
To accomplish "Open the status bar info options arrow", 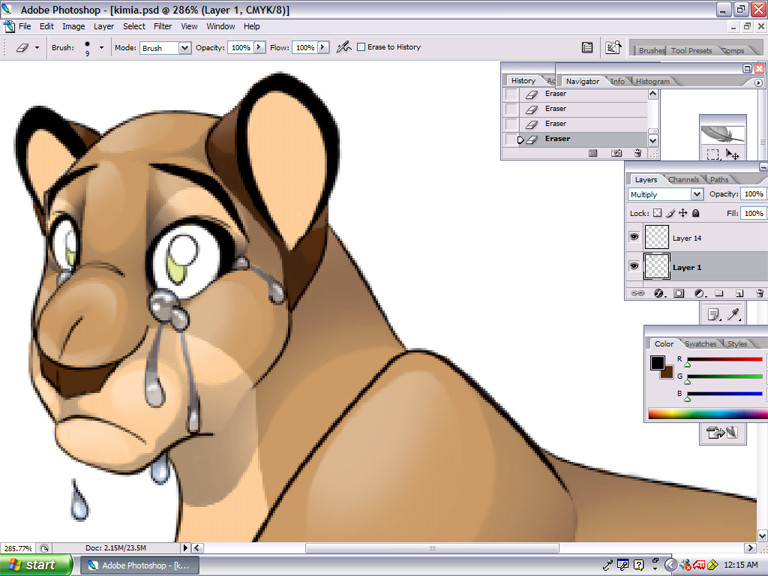I will tap(185, 548).
